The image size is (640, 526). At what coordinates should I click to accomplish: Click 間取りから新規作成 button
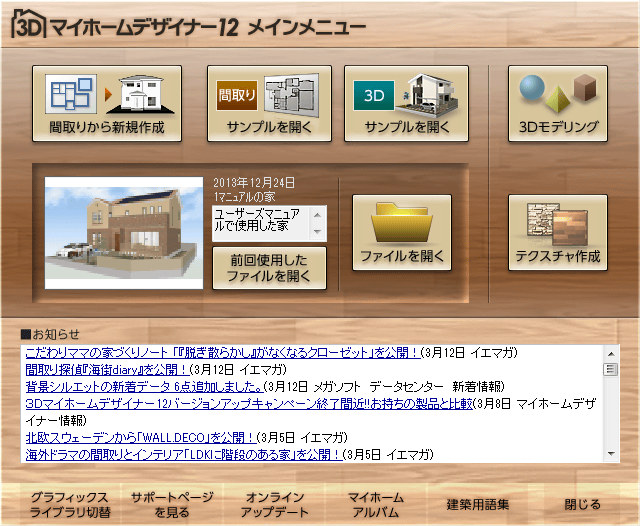pyautogui.click(x=107, y=104)
